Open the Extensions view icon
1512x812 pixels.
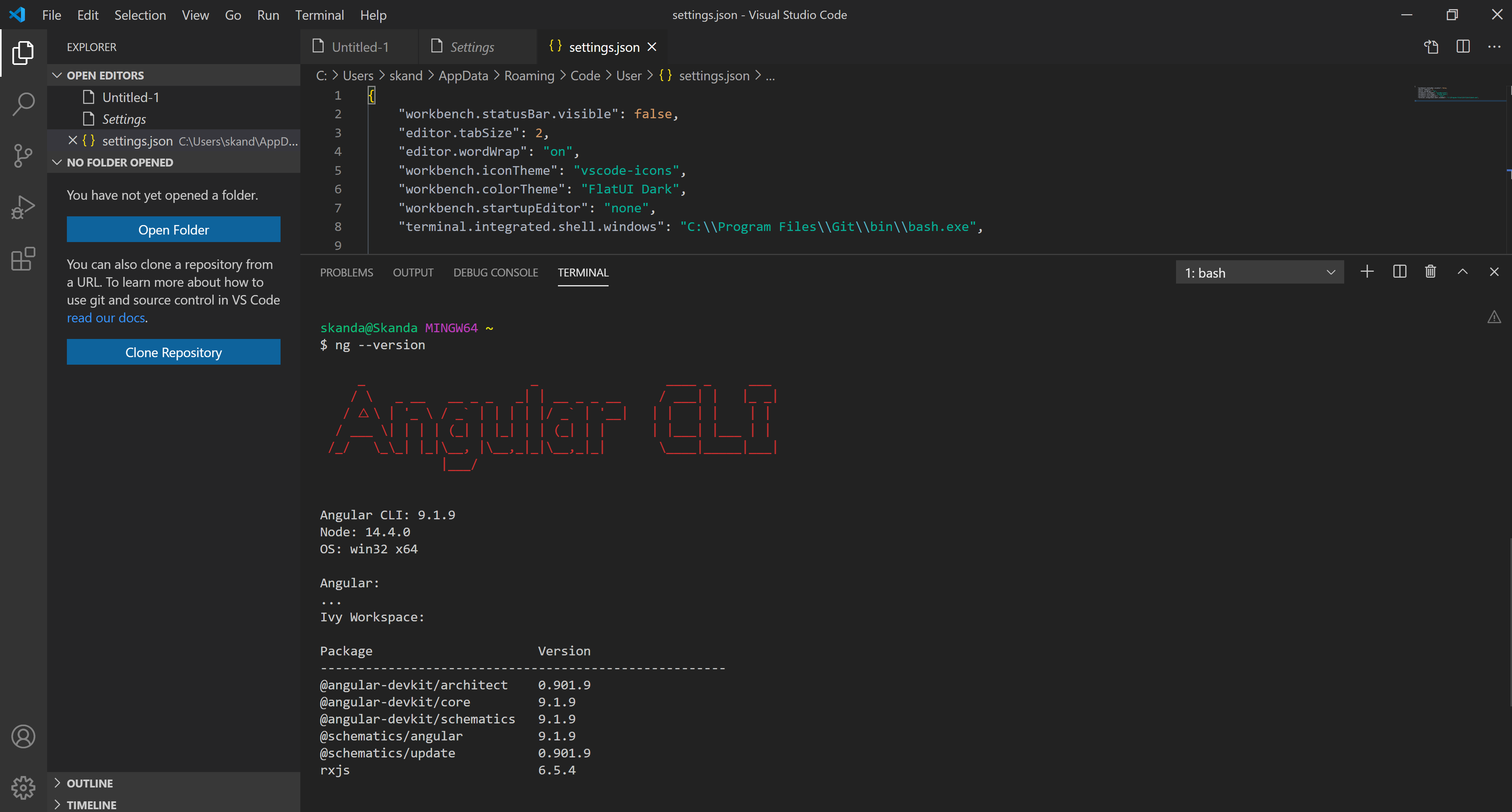[23, 259]
